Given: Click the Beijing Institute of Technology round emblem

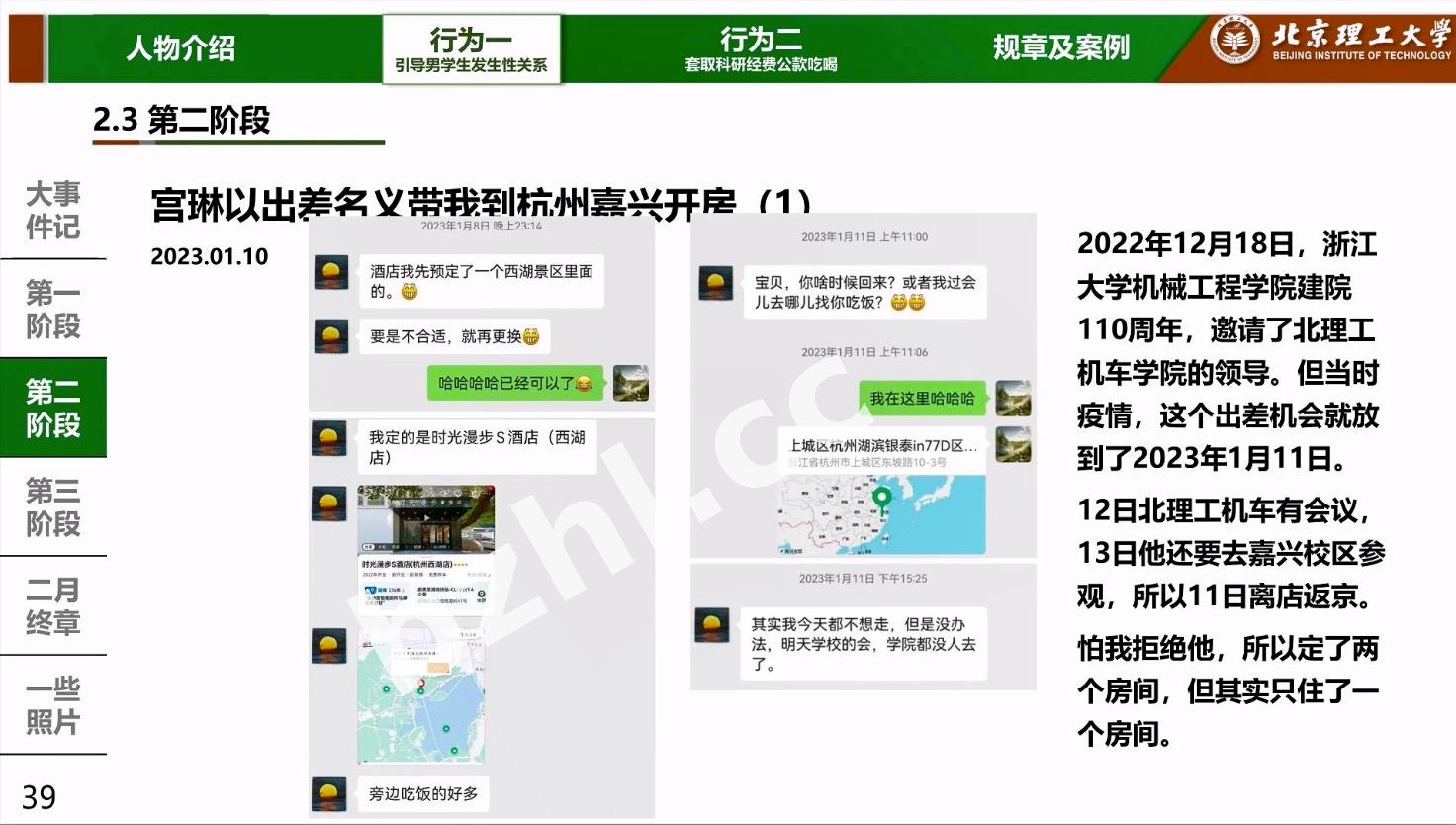Looking at the screenshot, I should pos(1234,42).
